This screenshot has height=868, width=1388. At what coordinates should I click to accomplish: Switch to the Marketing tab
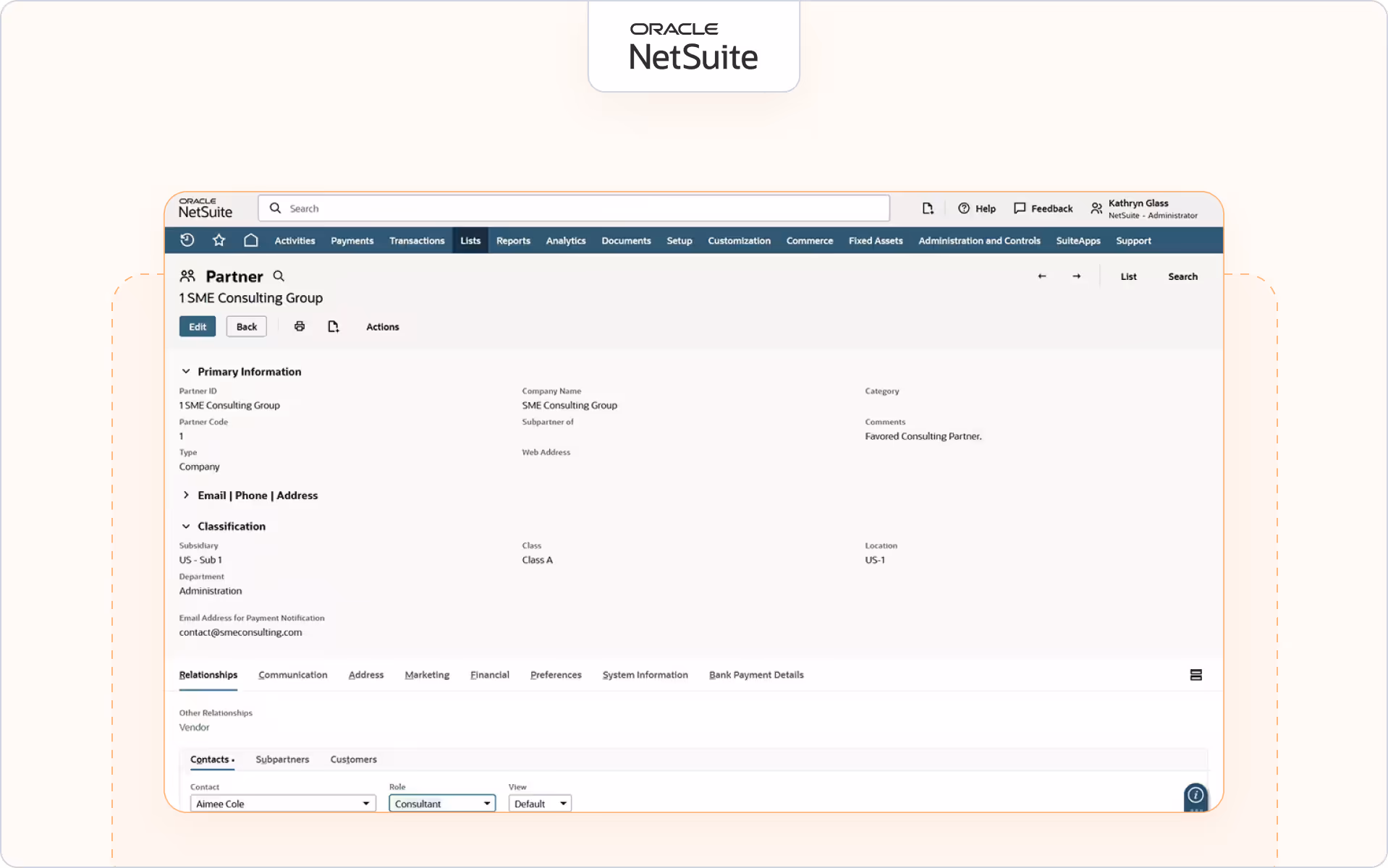click(x=427, y=675)
